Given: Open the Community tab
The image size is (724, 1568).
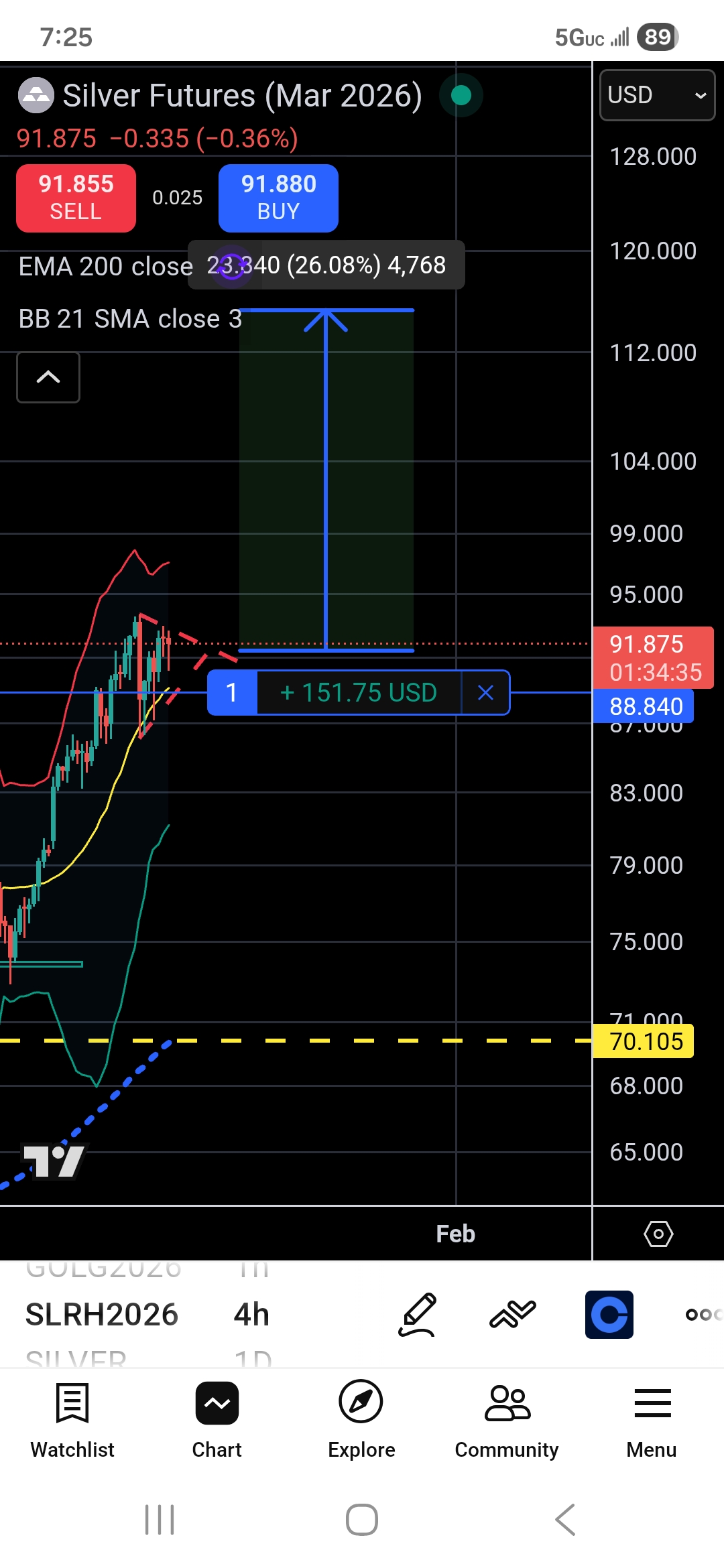Looking at the screenshot, I should (507, 1420).
